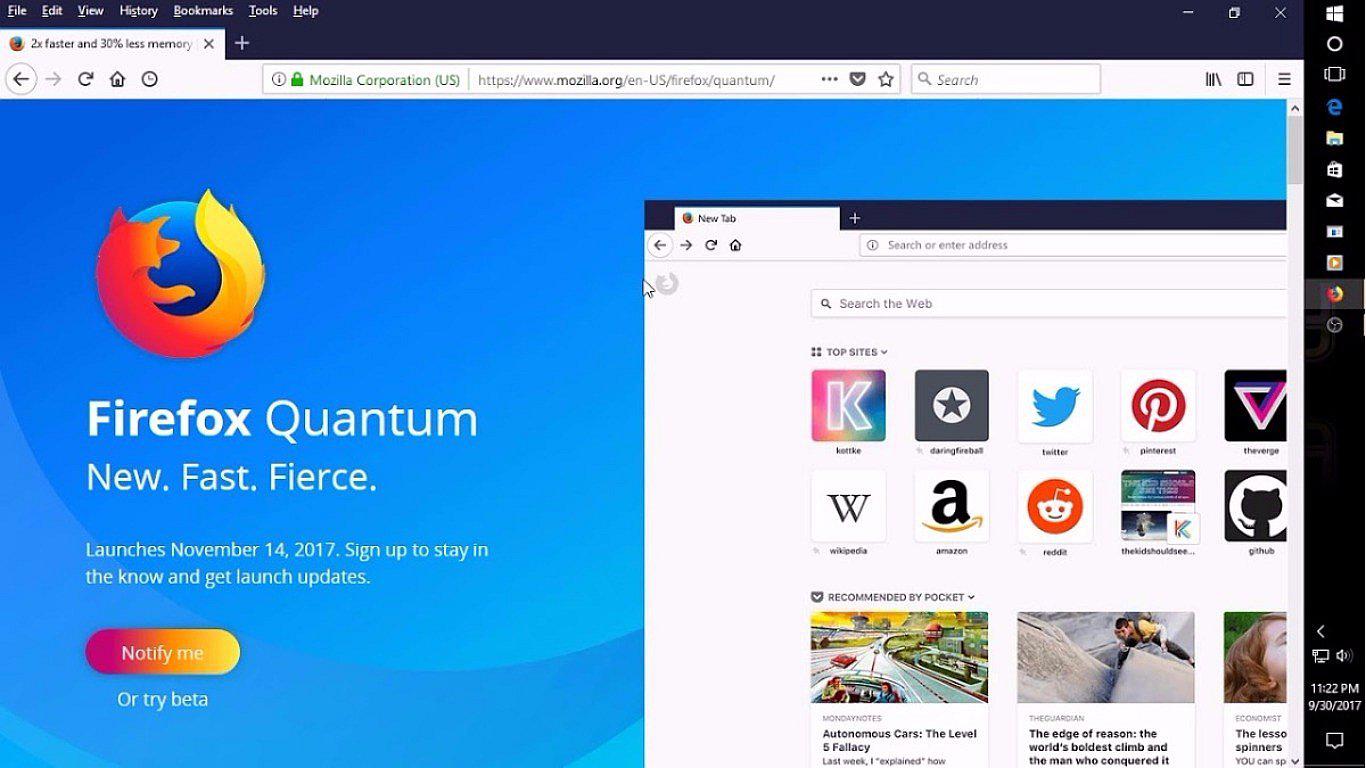1366x768 pixels.
Task: Open browsing History via the clock icon
Action: [x=150, y=79]
